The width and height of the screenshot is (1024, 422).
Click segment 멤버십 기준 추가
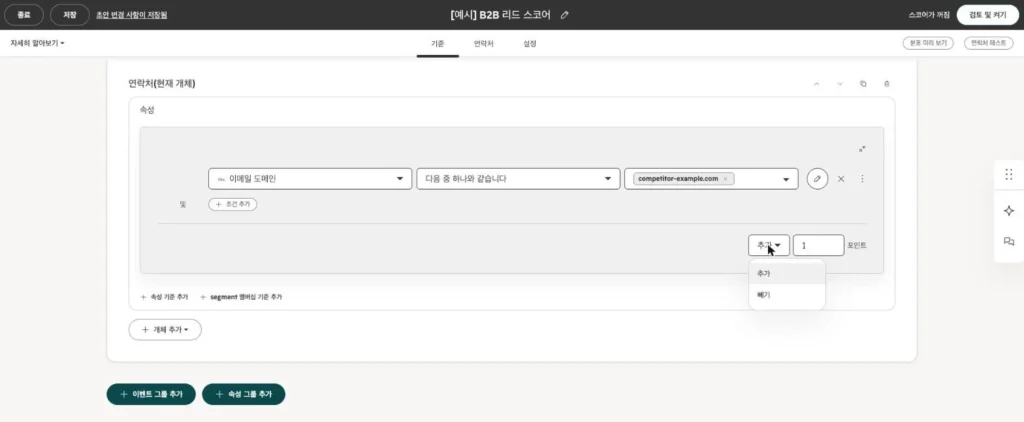click(x=241, y=297)
